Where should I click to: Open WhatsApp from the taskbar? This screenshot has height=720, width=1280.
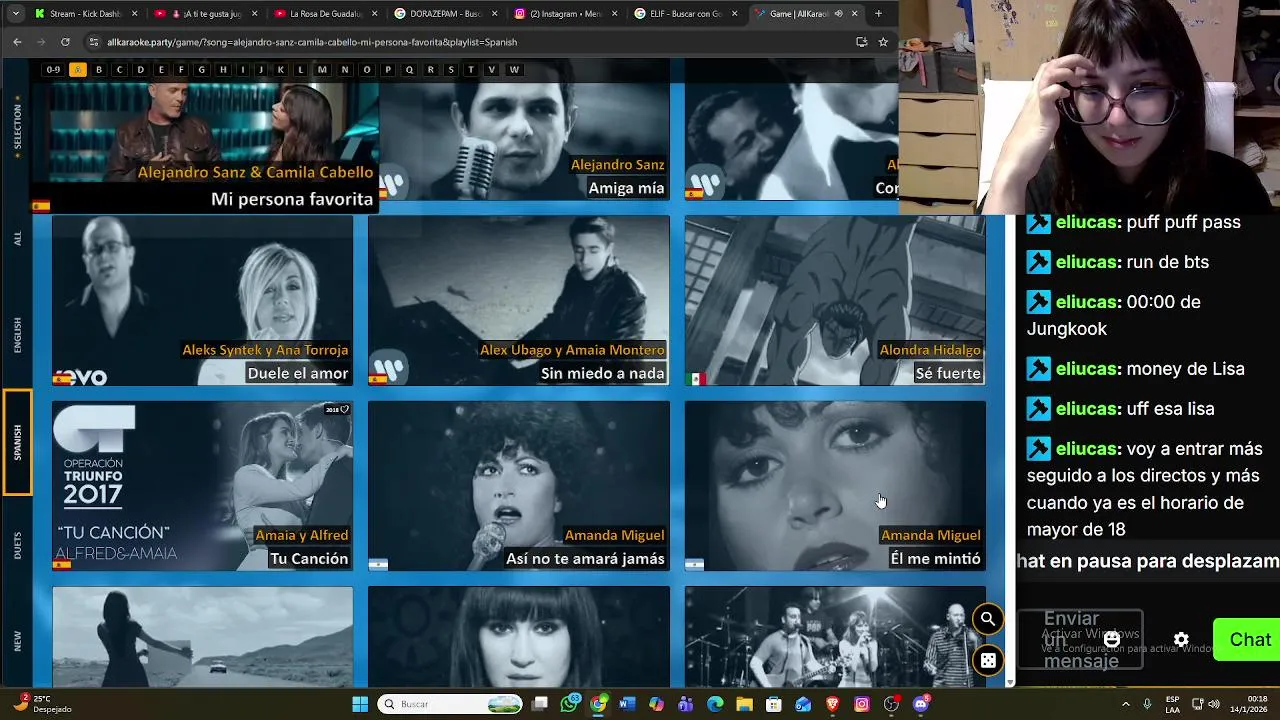point(569,704)
